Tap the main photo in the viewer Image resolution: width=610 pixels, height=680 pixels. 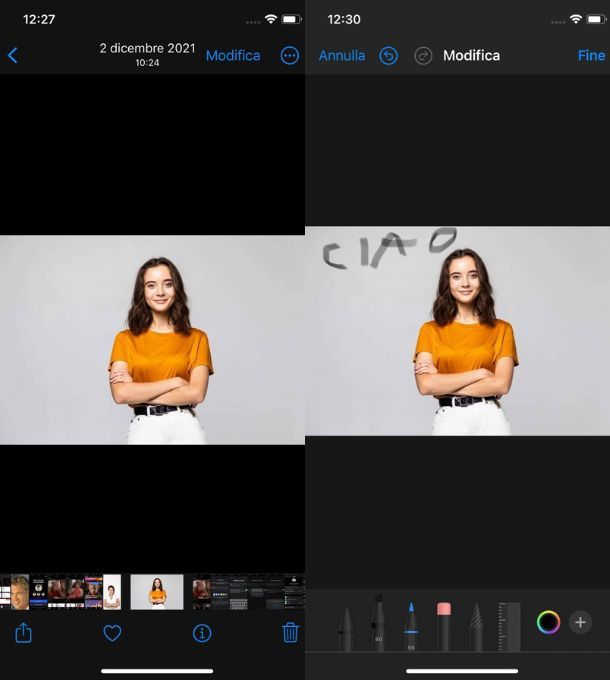(x=152, y=340)
